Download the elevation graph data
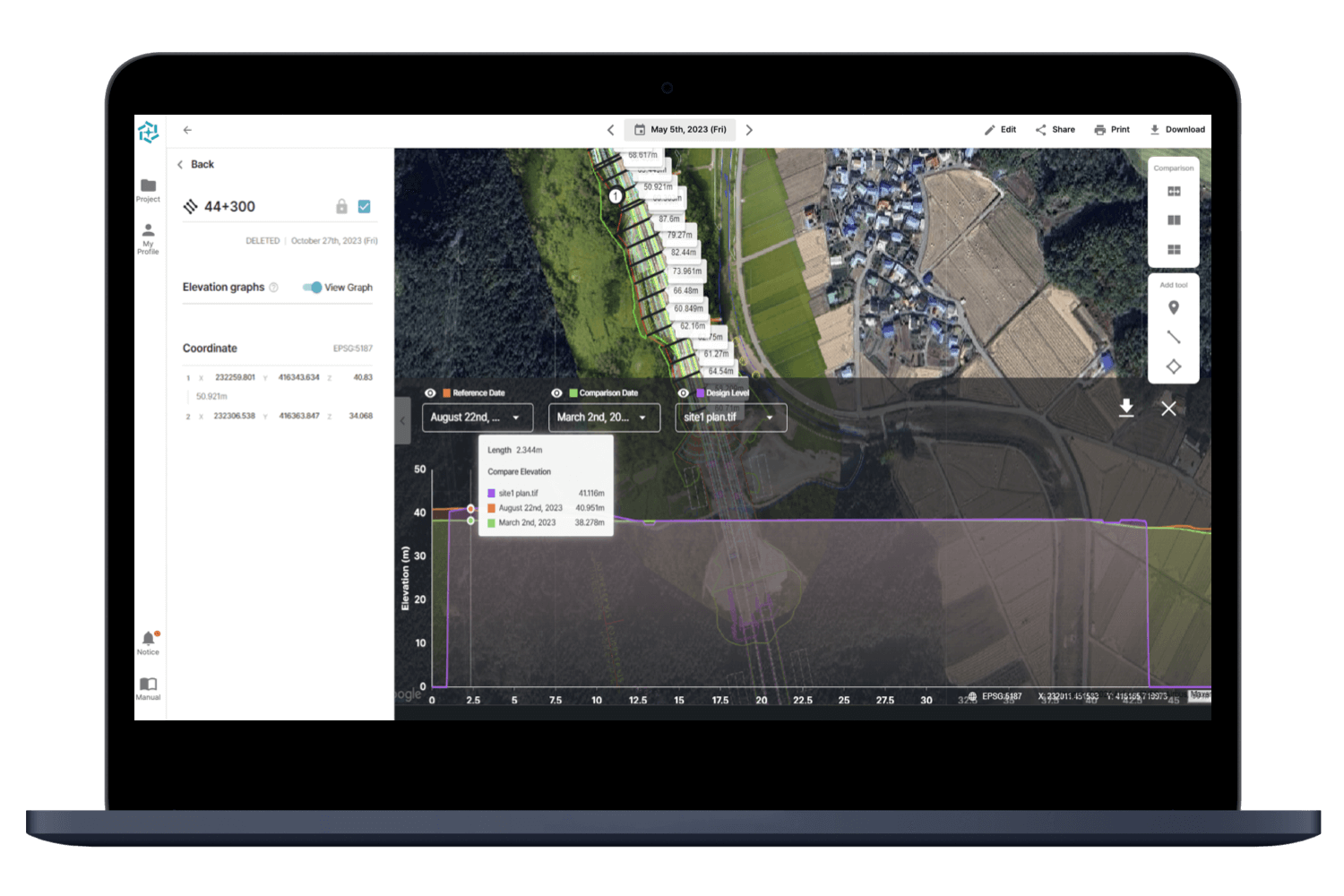1344x896 pixels. click(x=1127, y=409)
